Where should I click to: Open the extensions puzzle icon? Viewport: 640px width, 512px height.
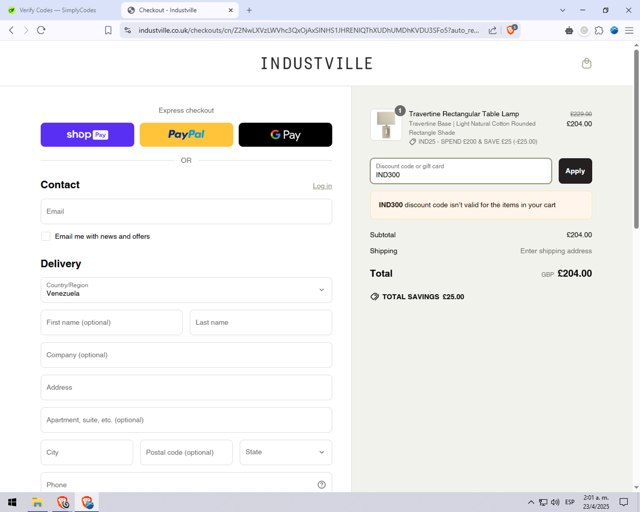tap(599, 30)
